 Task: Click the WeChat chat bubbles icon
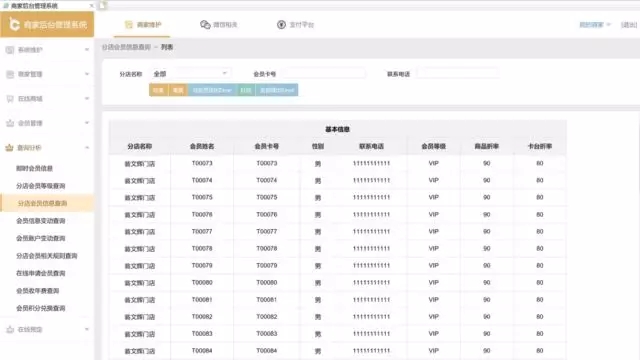click(205, 25)
